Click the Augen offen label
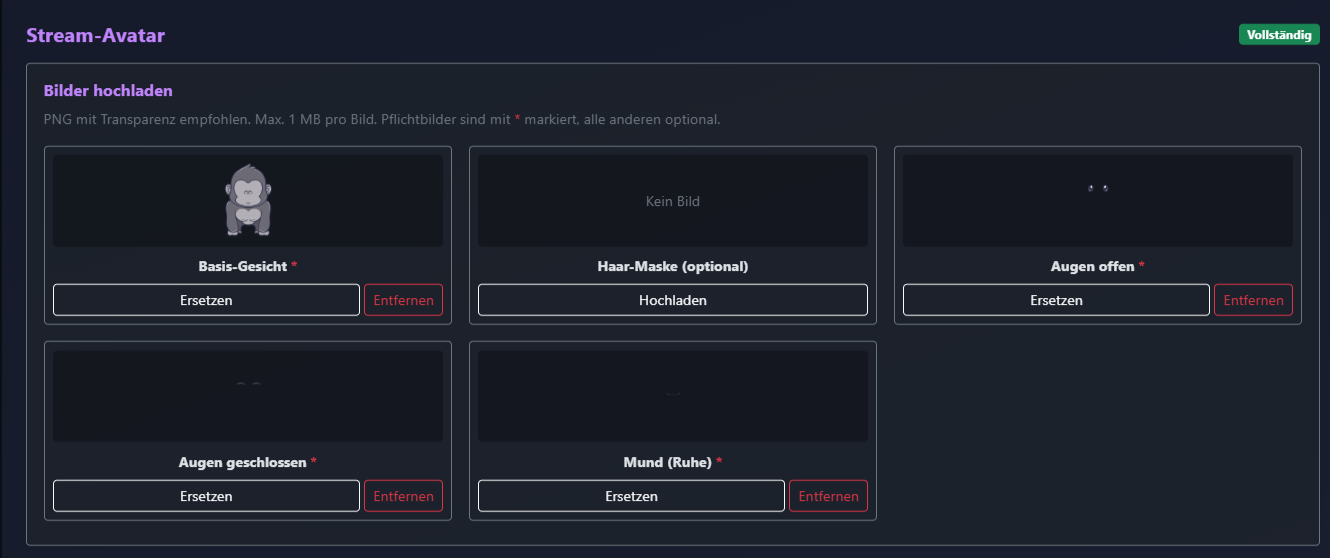Viewport: 1330px width, 558px height. pos(1097,267)
